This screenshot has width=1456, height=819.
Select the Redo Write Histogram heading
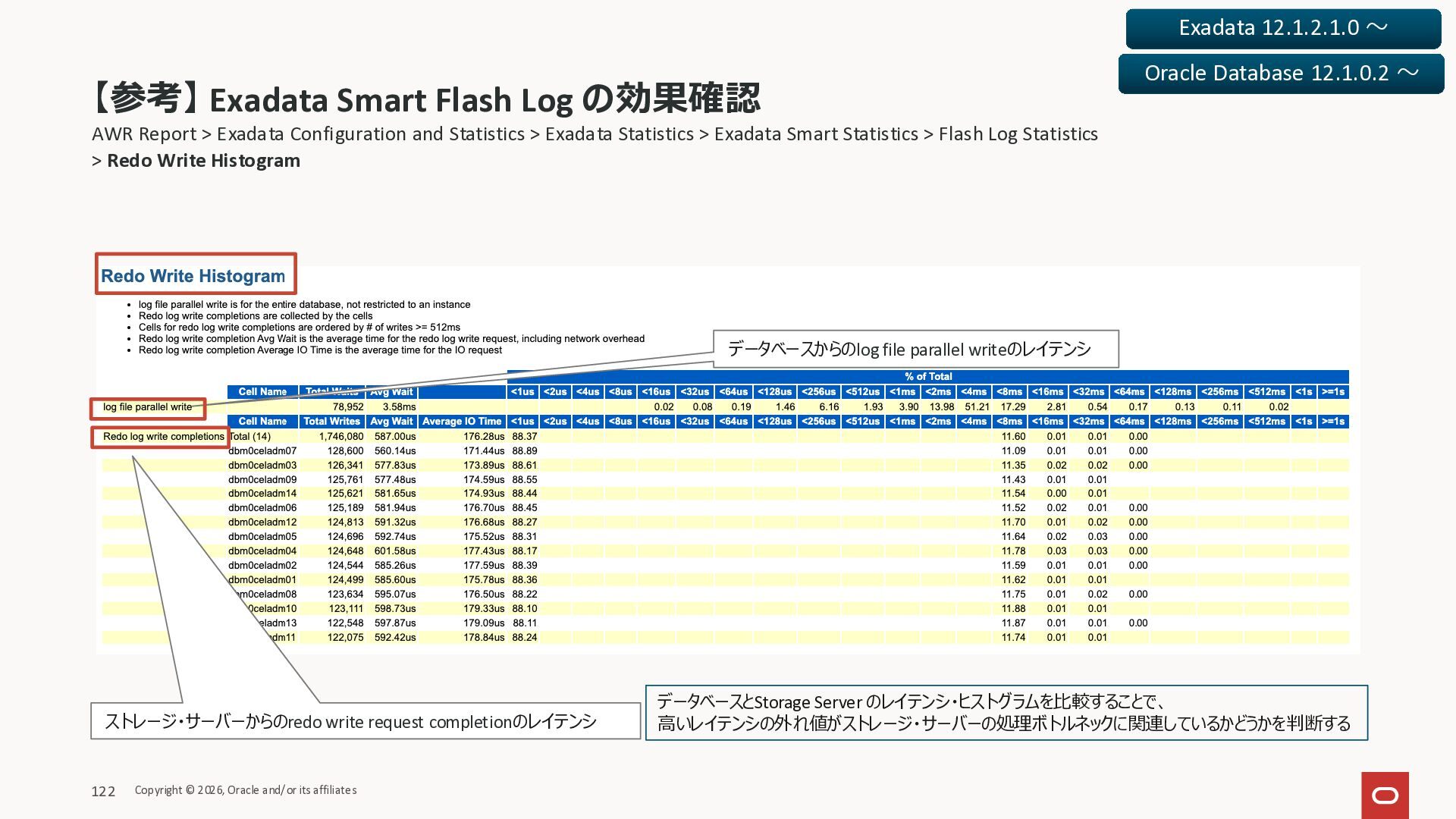tap(194, 275)
